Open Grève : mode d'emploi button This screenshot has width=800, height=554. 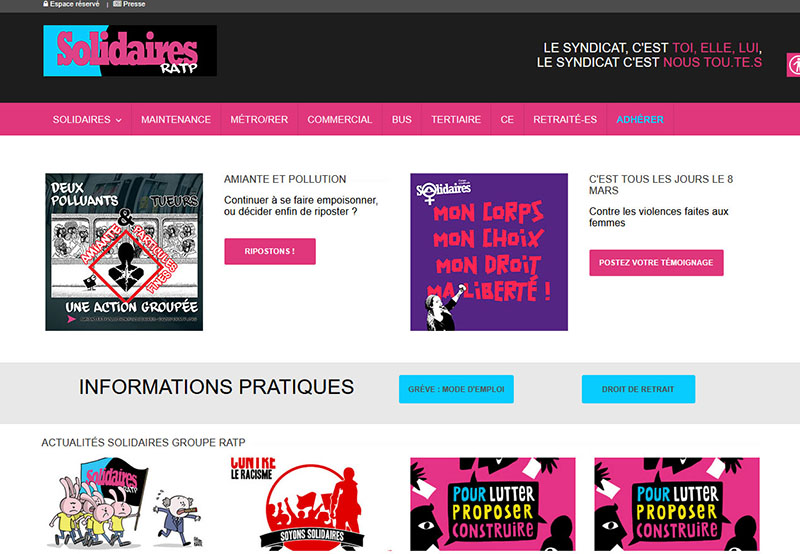[x=456, y=389]
